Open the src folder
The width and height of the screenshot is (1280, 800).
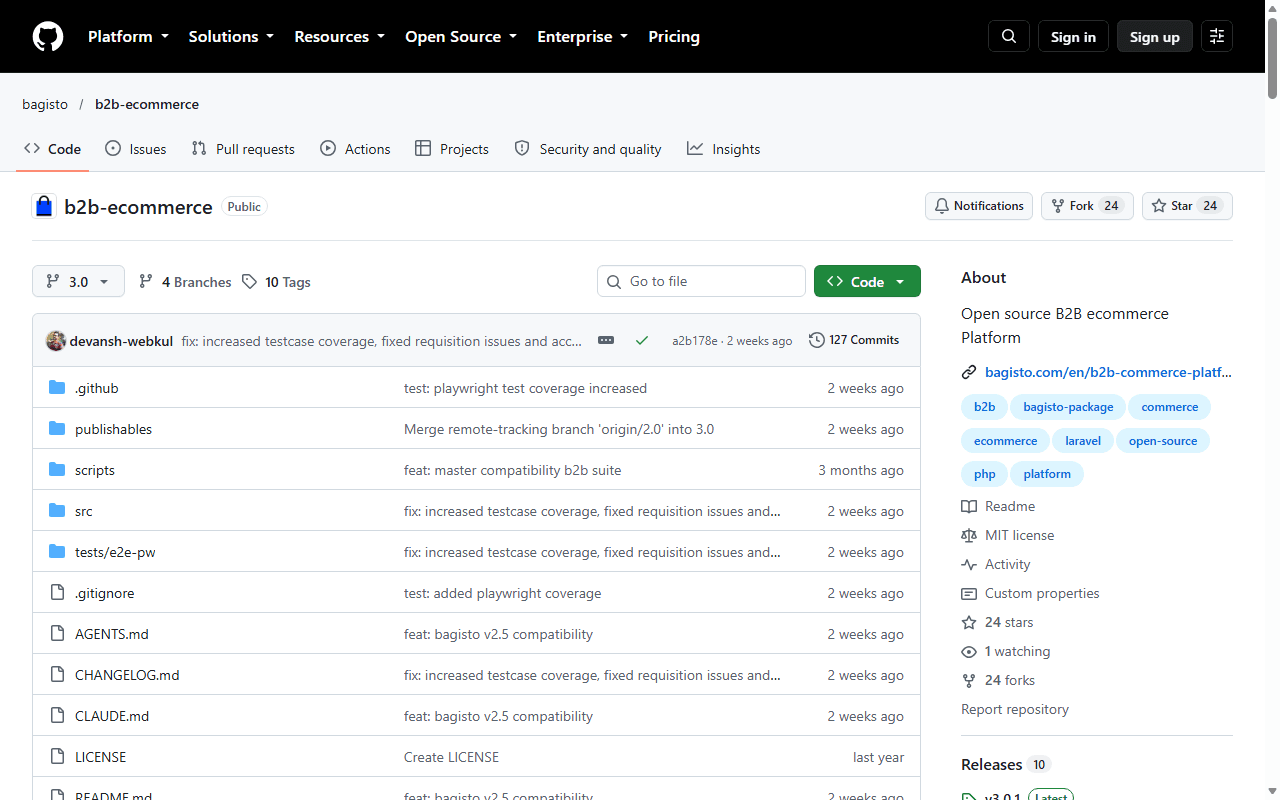(84, 511)
